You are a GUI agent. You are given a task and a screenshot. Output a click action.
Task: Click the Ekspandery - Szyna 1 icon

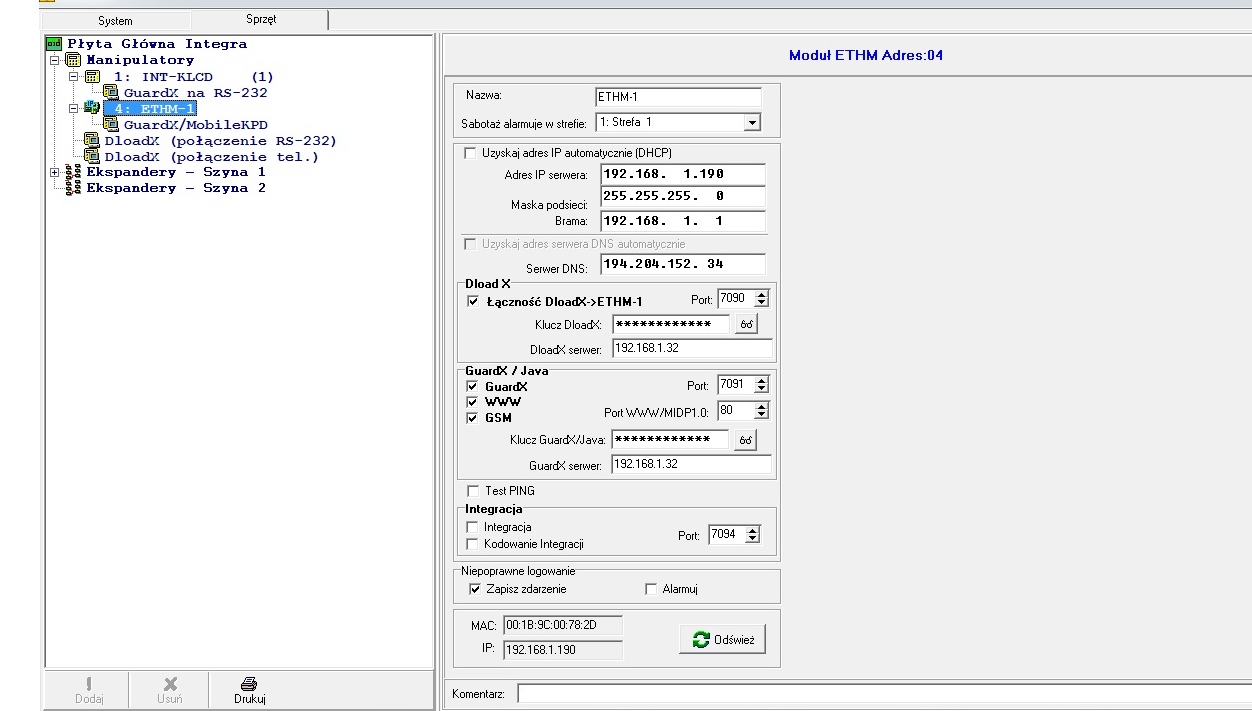pos(73,172)
